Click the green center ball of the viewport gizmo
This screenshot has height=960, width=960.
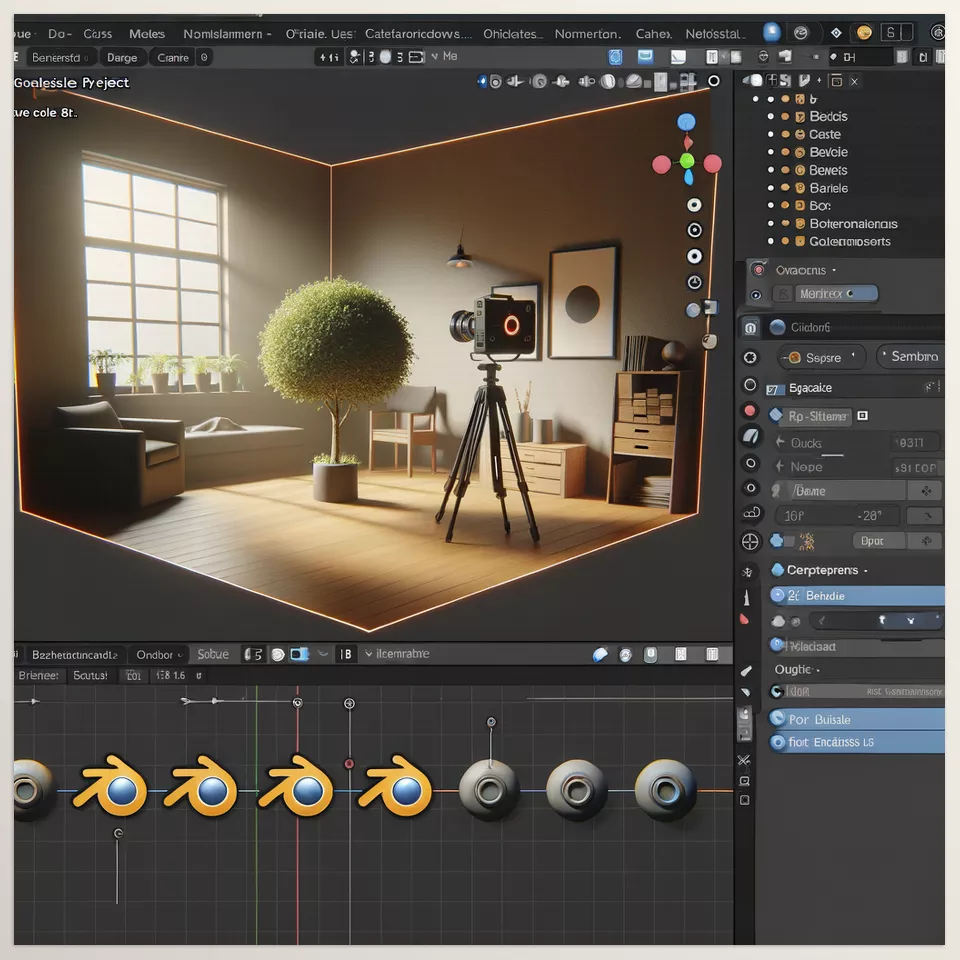point(687,161)
